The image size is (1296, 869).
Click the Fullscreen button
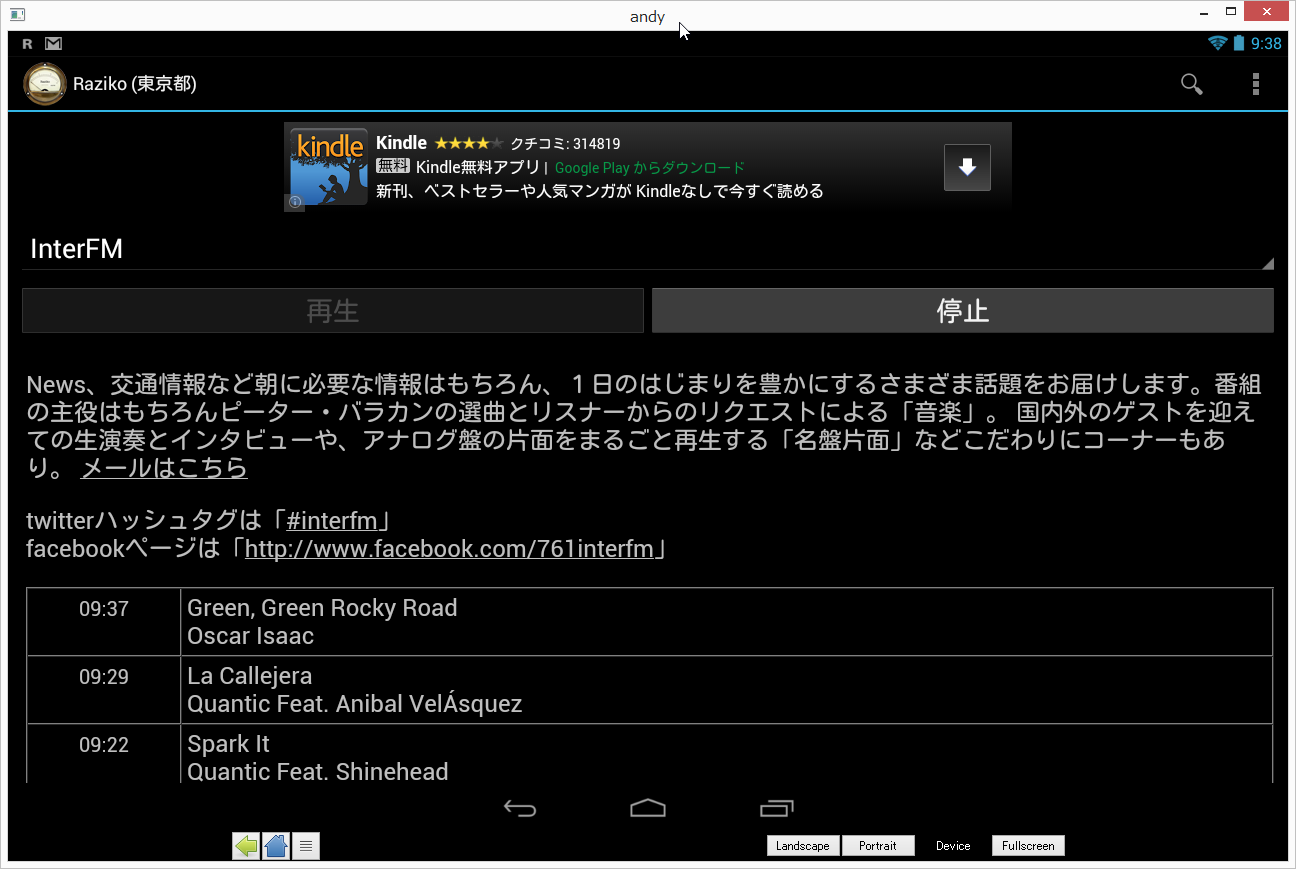coord(1028,846)
